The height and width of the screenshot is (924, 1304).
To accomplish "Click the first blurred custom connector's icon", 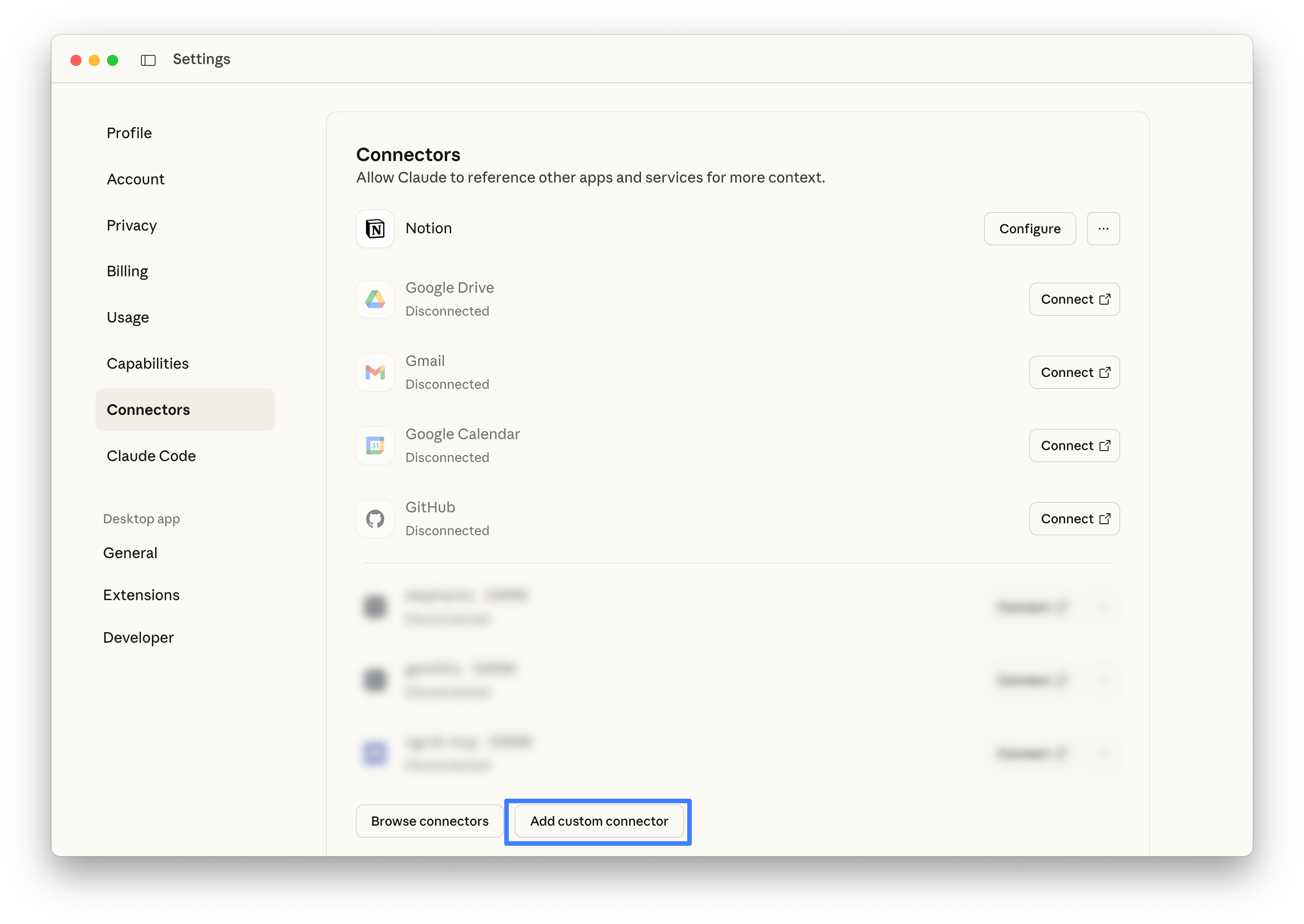I will click(375, 607).
